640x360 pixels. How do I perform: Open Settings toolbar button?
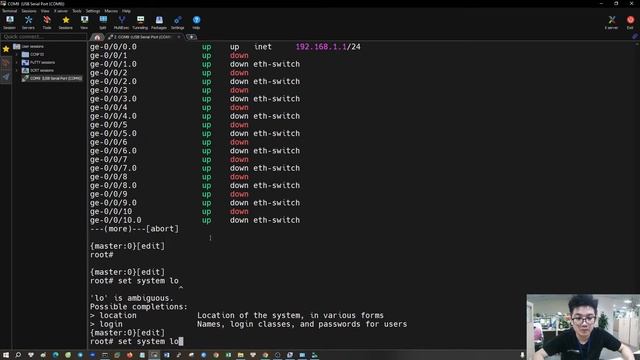point(178,22)
